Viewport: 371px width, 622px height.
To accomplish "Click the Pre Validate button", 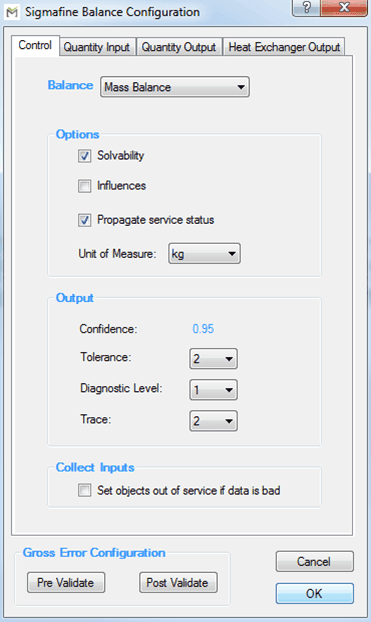I will [66, 582].
